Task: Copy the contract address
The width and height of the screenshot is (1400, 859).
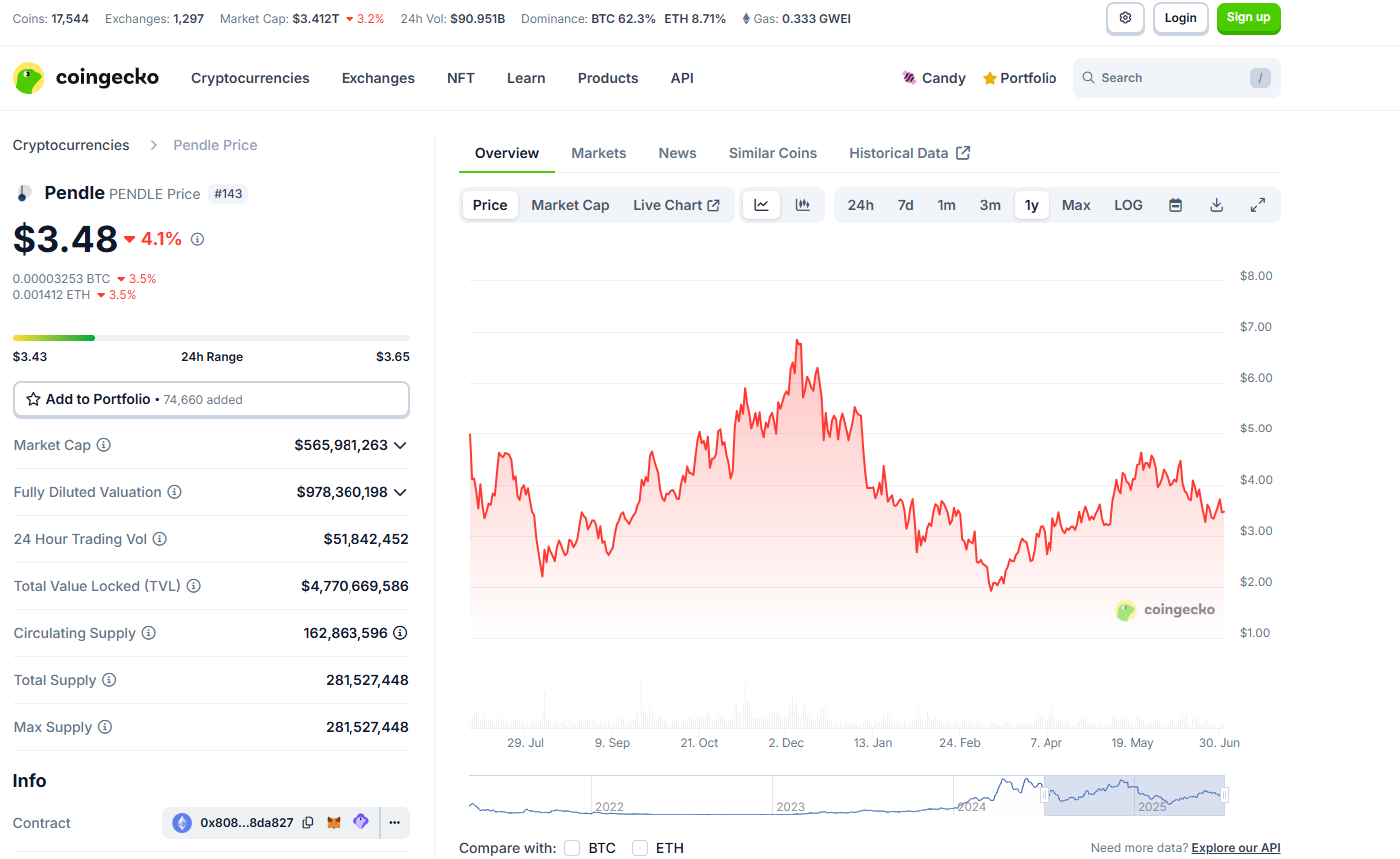Action: click(x=308, y=823)
